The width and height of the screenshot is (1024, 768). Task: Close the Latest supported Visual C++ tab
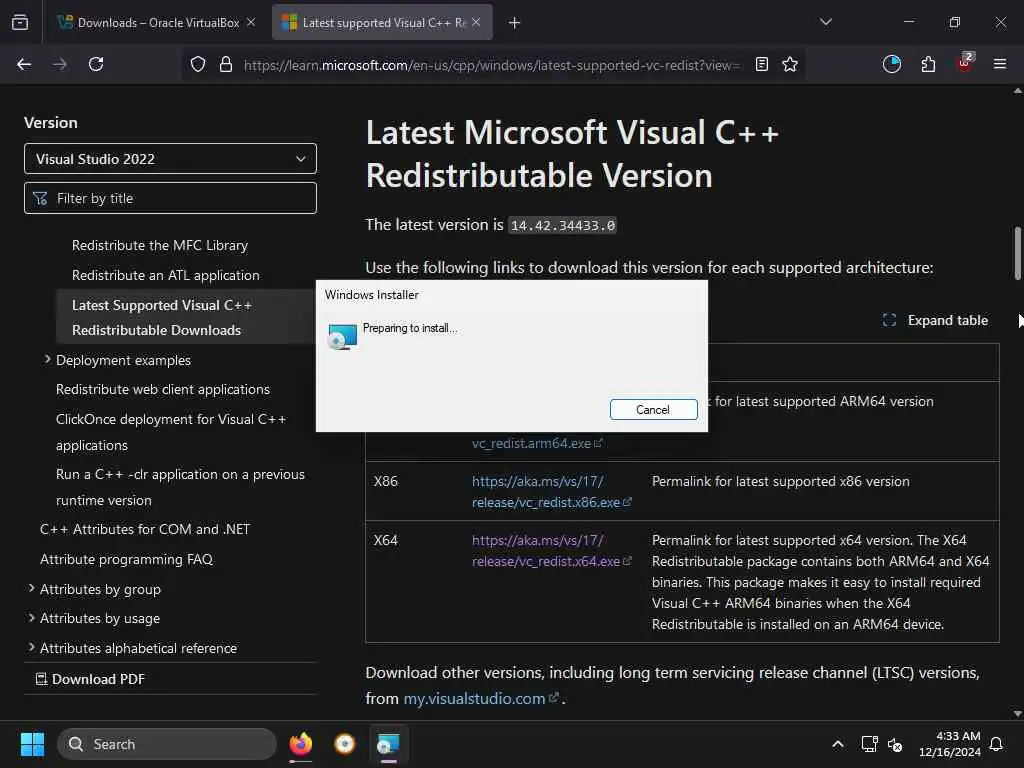click(x=476, y=22)
